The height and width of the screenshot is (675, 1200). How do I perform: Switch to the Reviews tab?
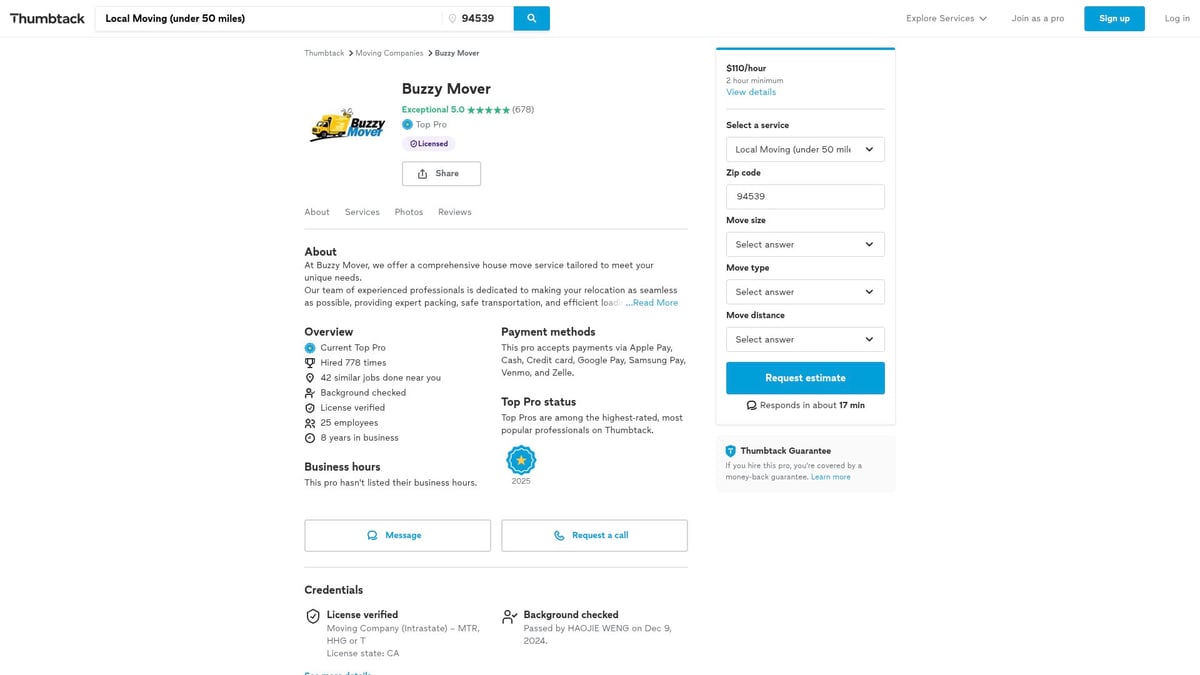(454, 212)
